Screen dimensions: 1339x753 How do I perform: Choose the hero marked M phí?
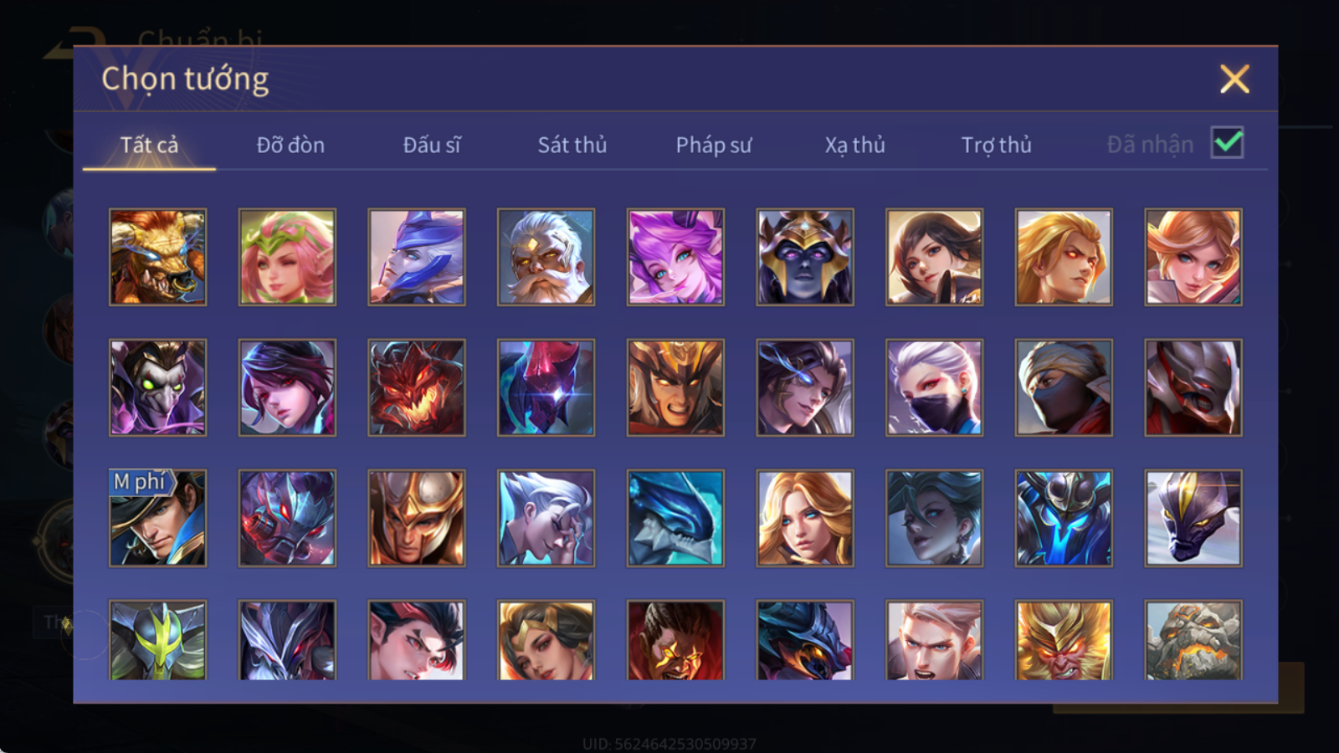(x=158, y=519)
